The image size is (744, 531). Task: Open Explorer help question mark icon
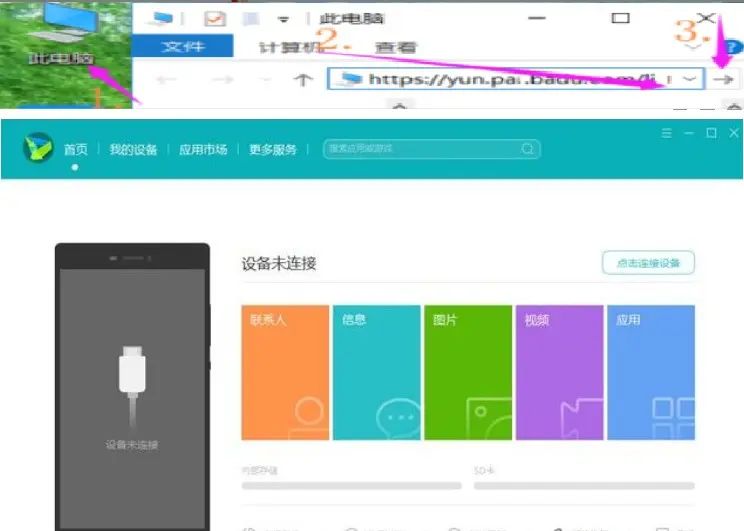click(733, 47)
